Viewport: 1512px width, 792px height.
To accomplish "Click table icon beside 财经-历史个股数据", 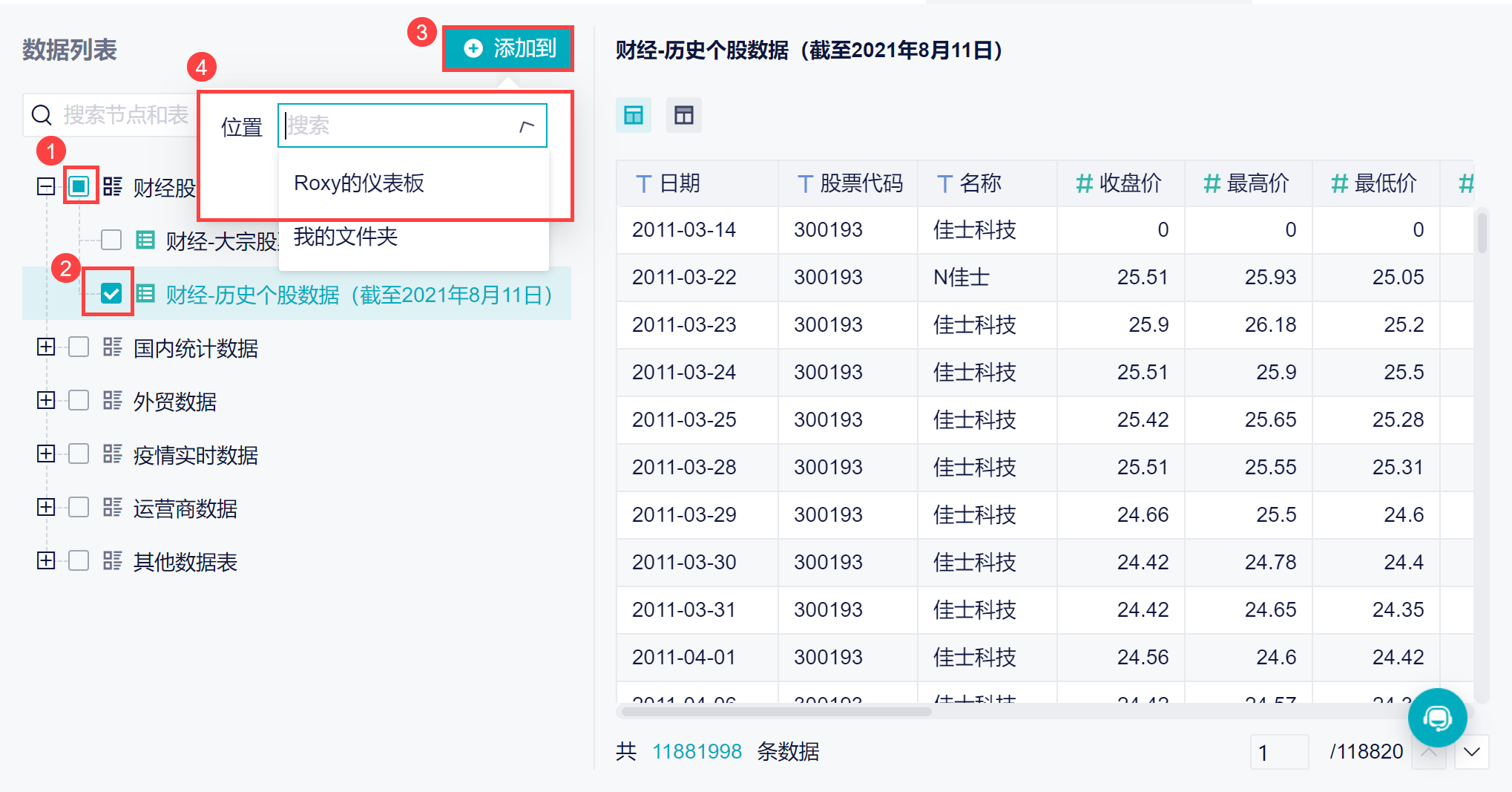I will (145, 293).
